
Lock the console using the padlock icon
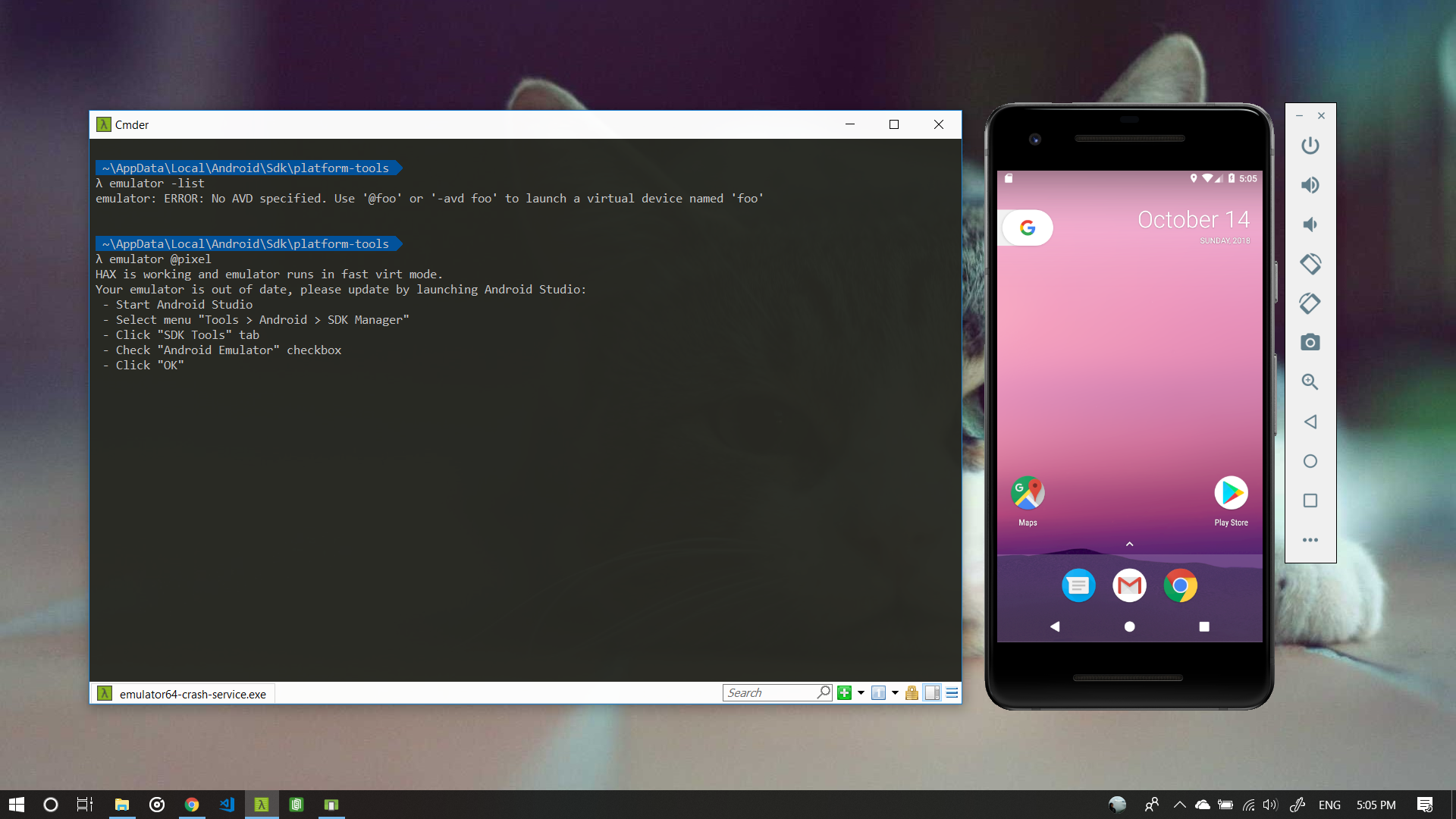tap(912, 692)
